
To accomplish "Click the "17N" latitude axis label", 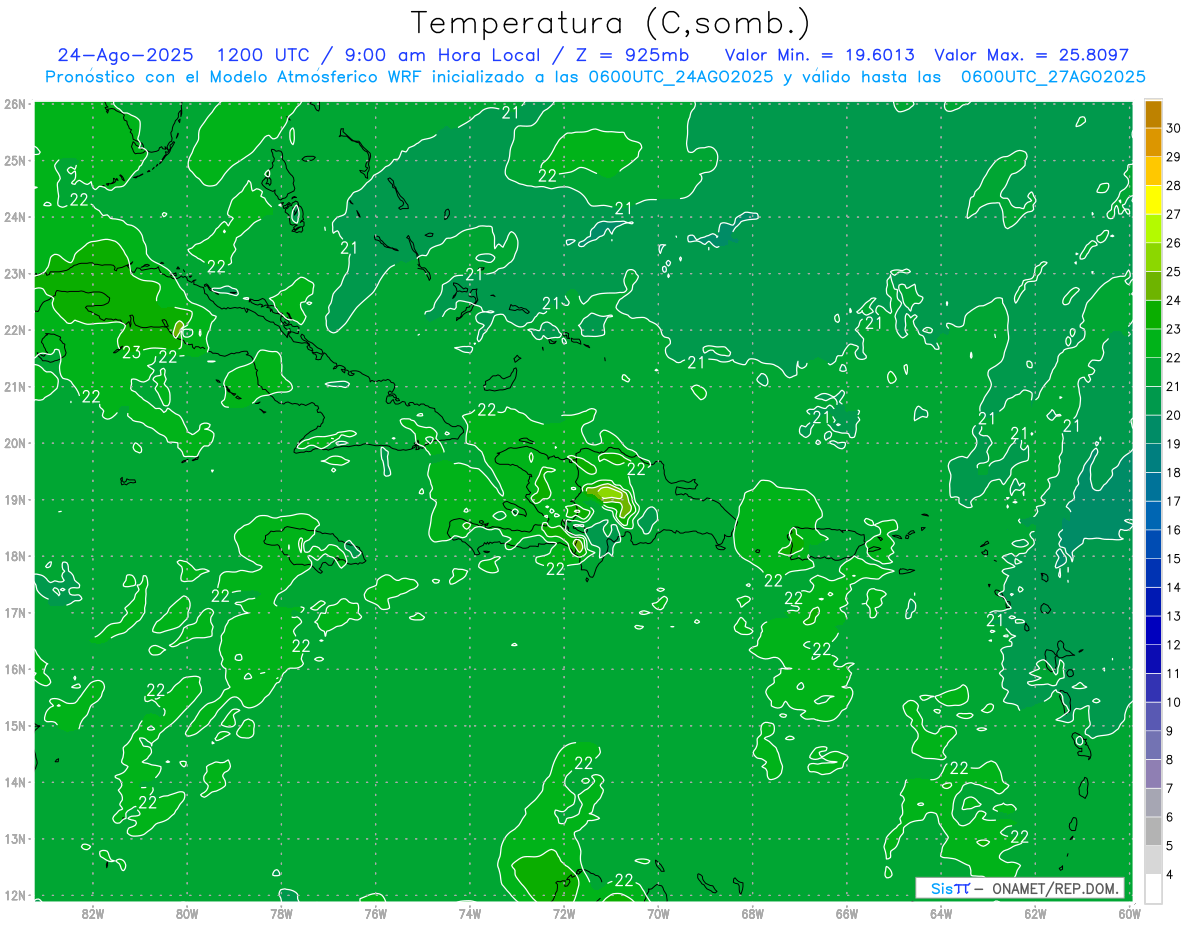I will coord(15,612).
